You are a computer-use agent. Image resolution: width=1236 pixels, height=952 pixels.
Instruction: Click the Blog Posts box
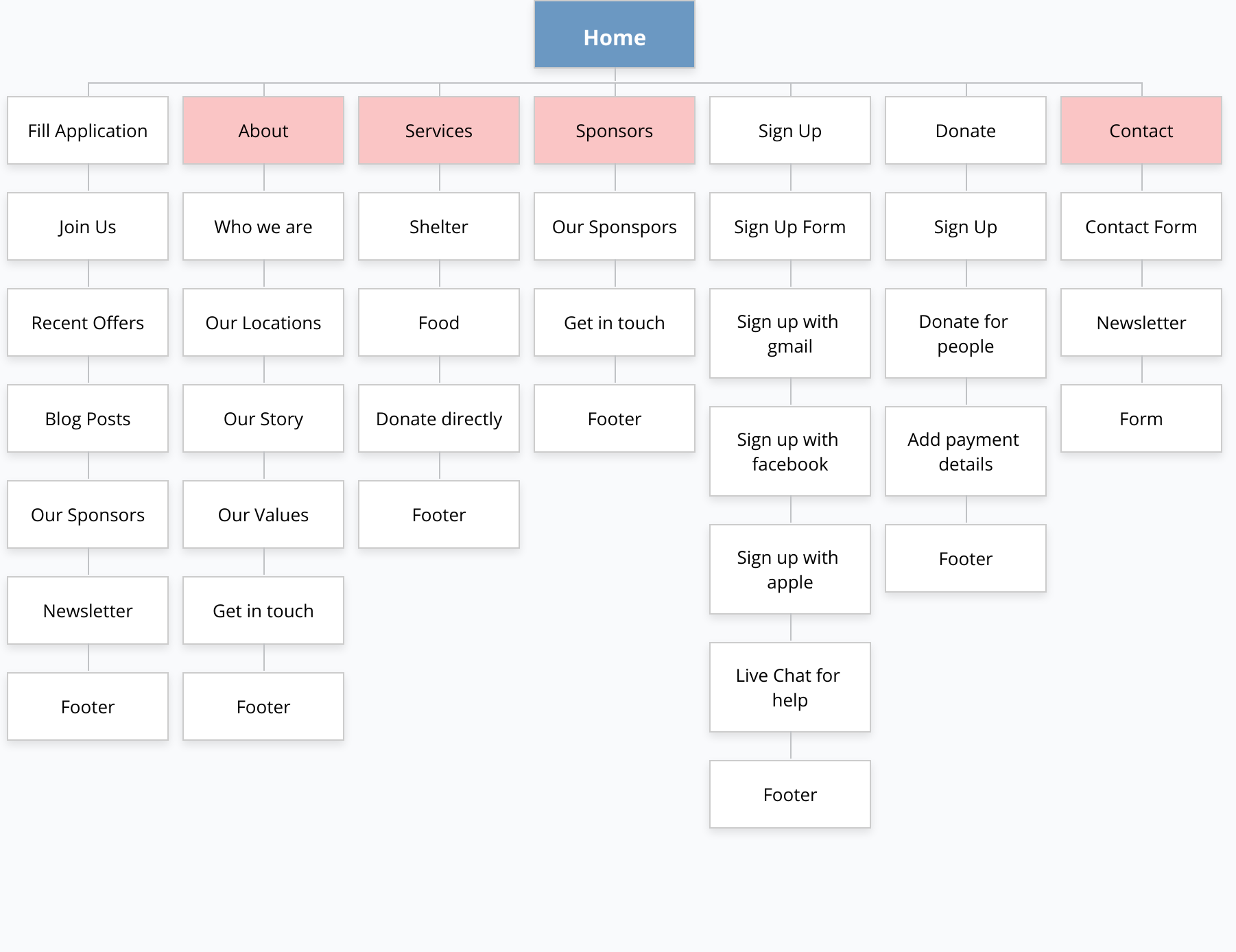(88, 418)
